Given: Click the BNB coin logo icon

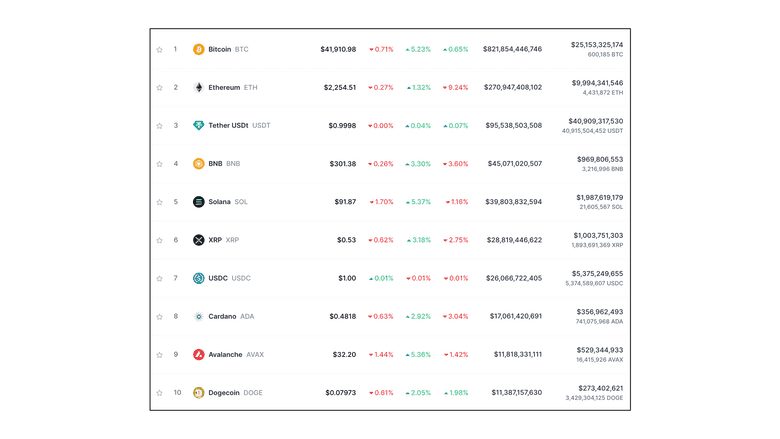Looking at the screenshot, I should (198, 164).
